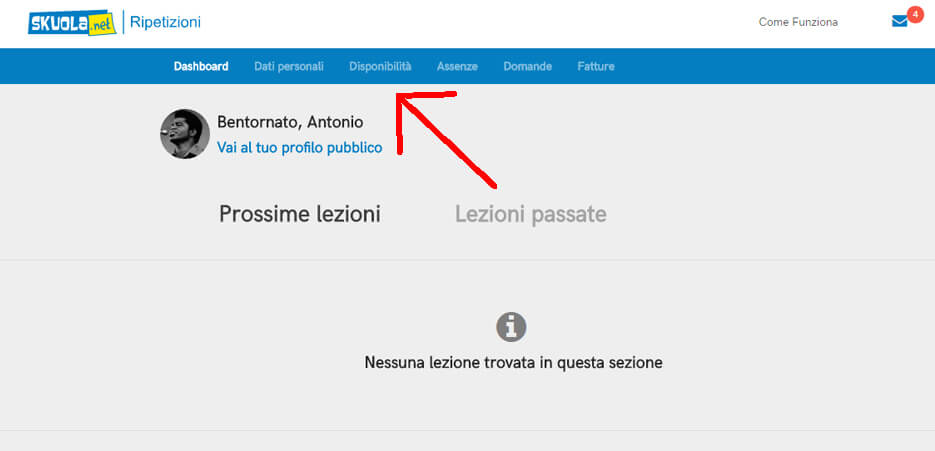The width and height of the screenshot is (935, 451).
Task: Click Antonio's profile avatar picture
Action: 185,134
